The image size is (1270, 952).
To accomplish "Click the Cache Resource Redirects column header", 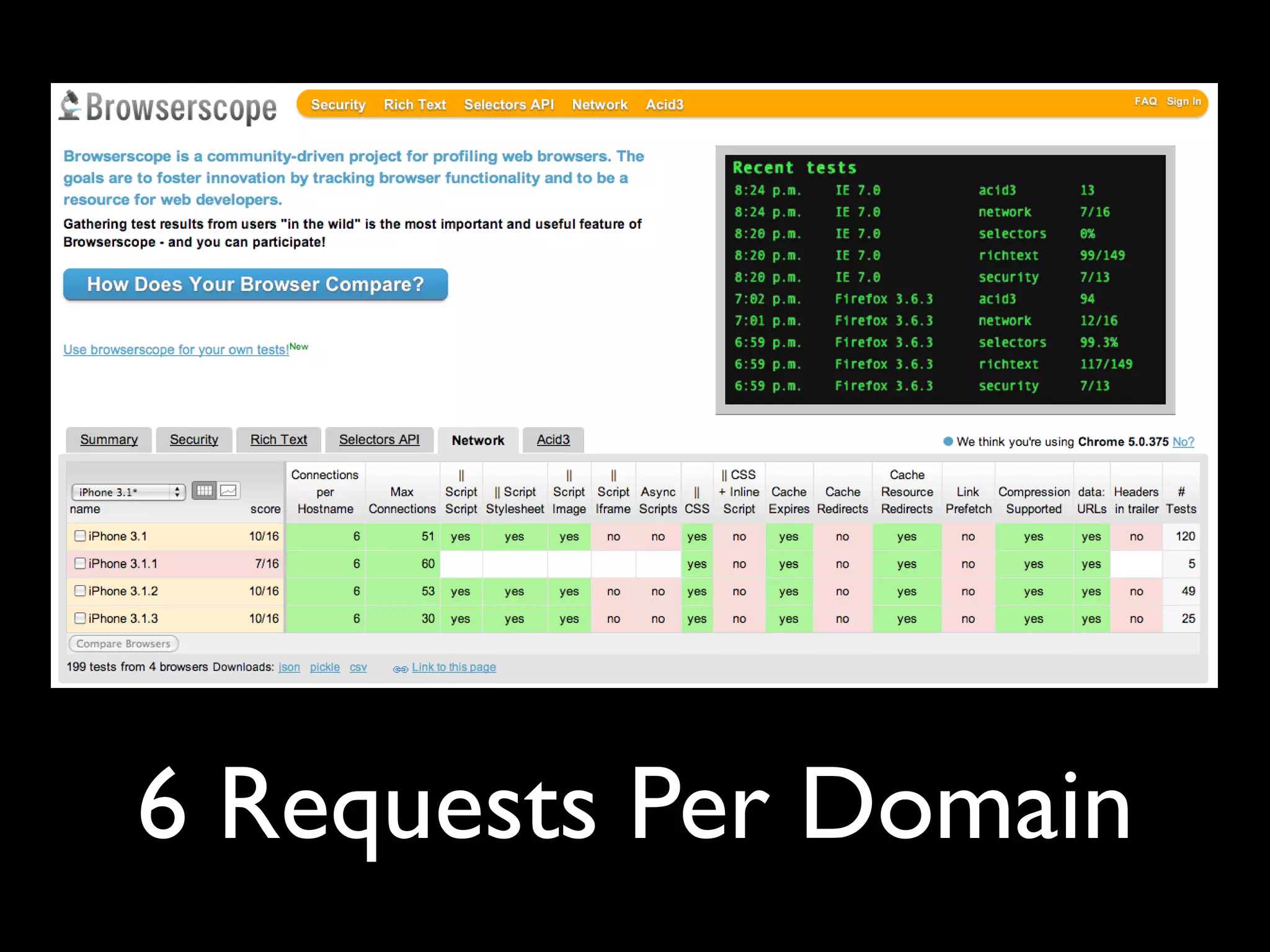I will pos(907,491).
